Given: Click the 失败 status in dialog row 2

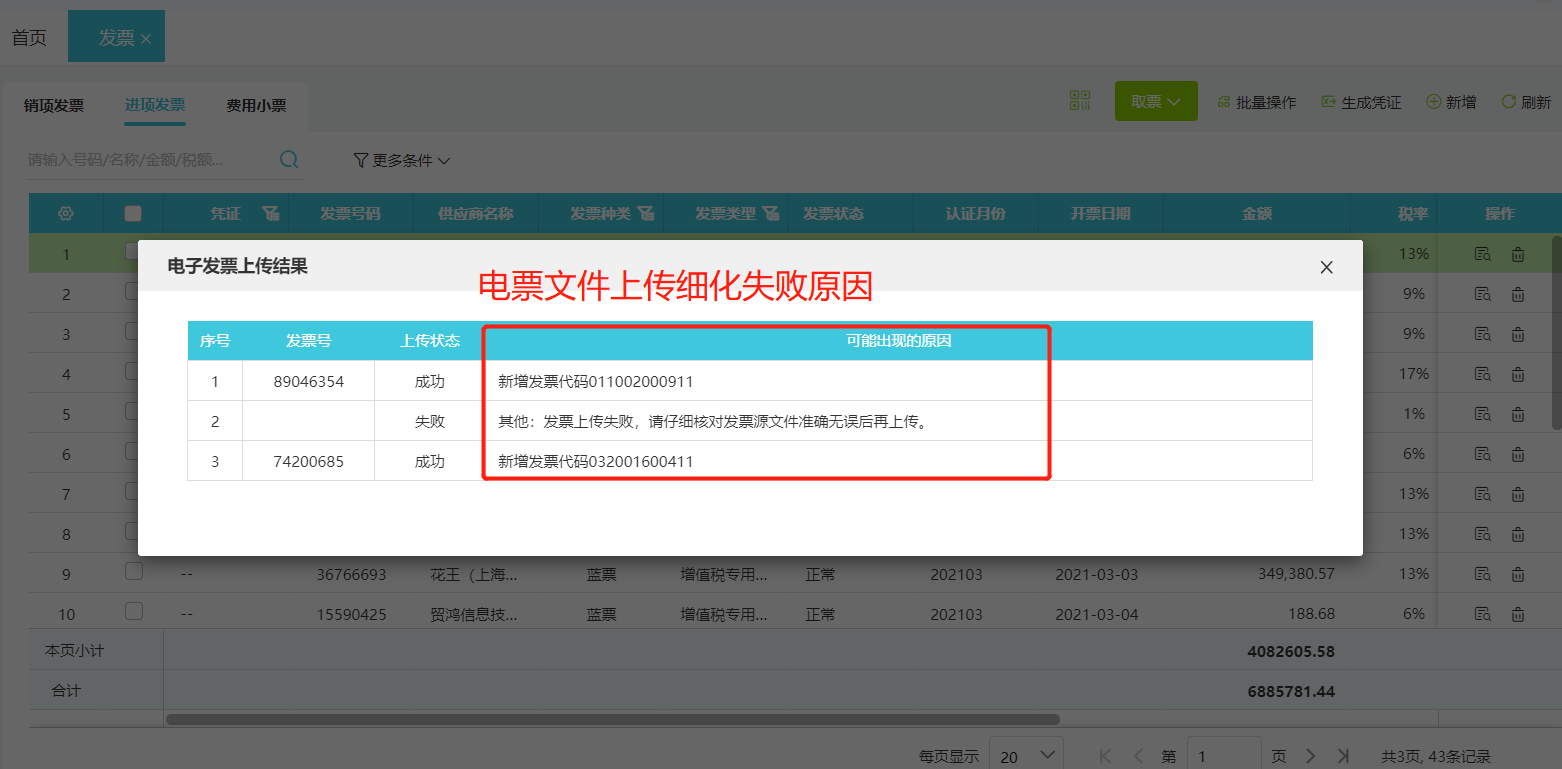Looking at the screenshot, I should click(430, 422).
